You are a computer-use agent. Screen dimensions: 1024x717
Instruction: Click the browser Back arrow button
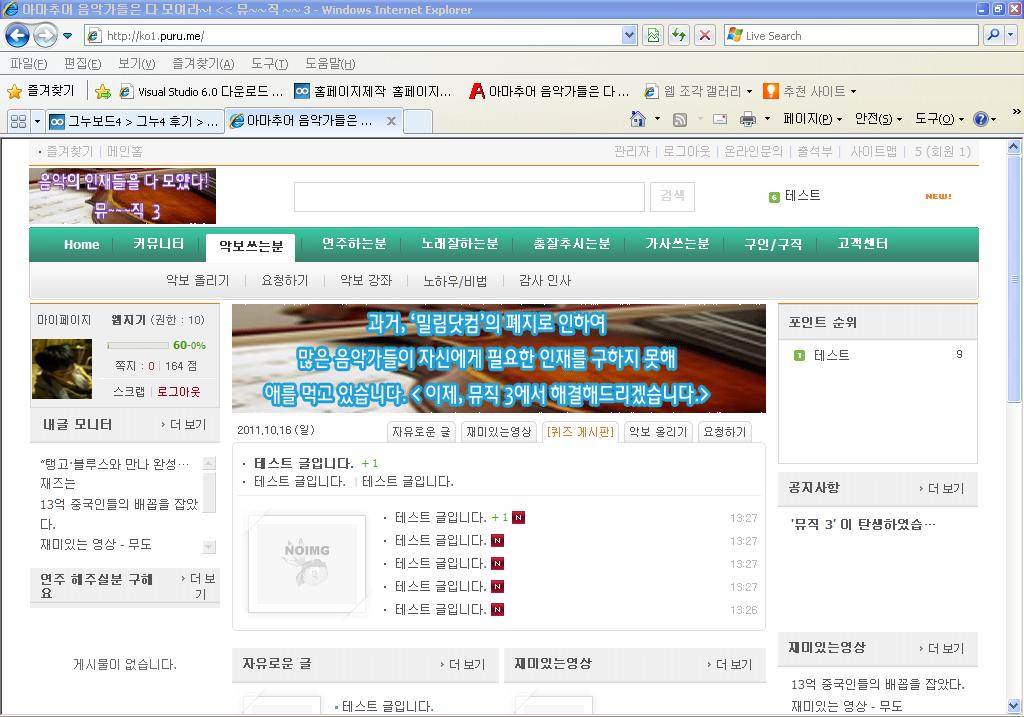[17, 36]
